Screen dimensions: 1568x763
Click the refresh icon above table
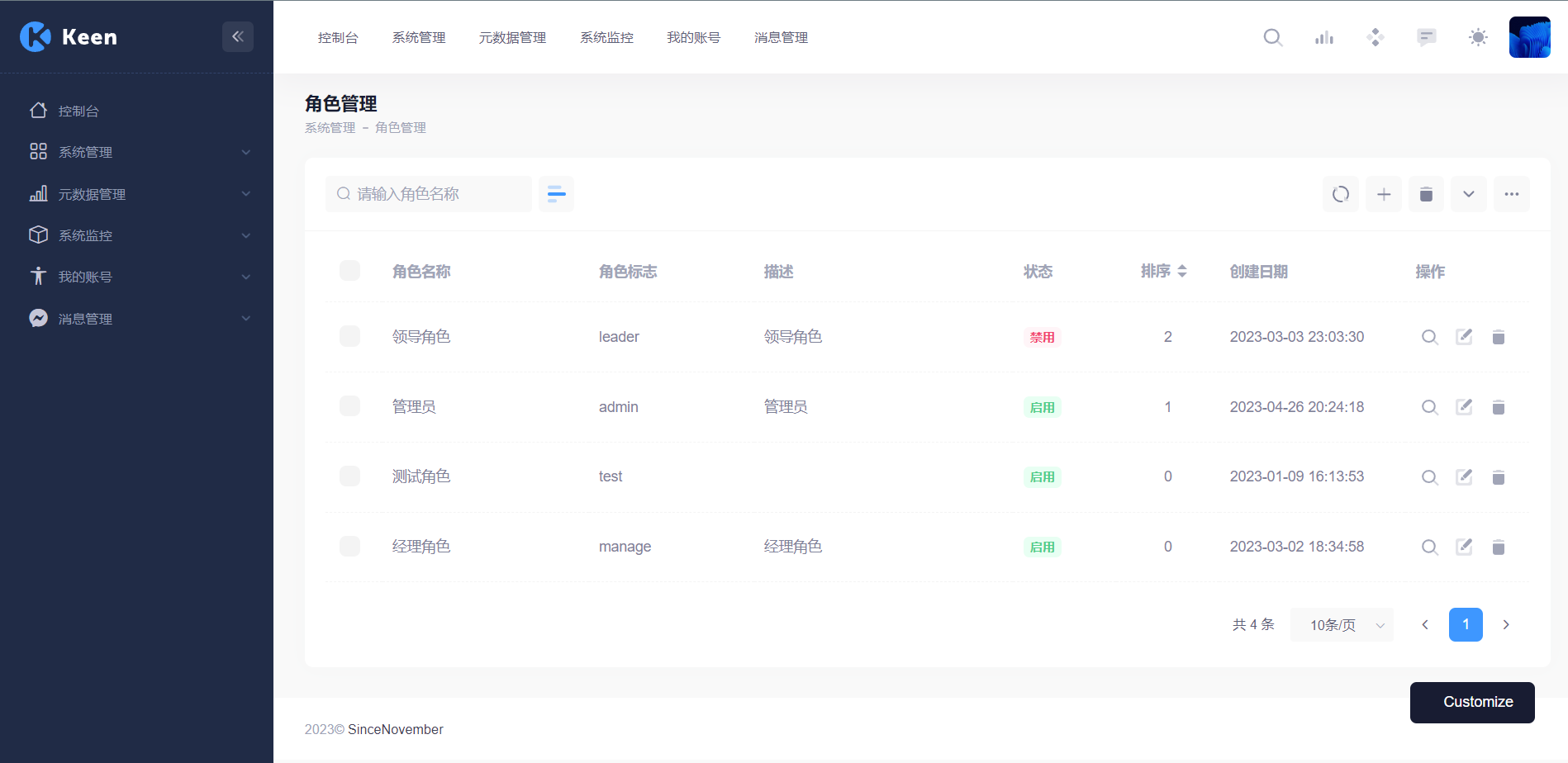click(1340, 194)
